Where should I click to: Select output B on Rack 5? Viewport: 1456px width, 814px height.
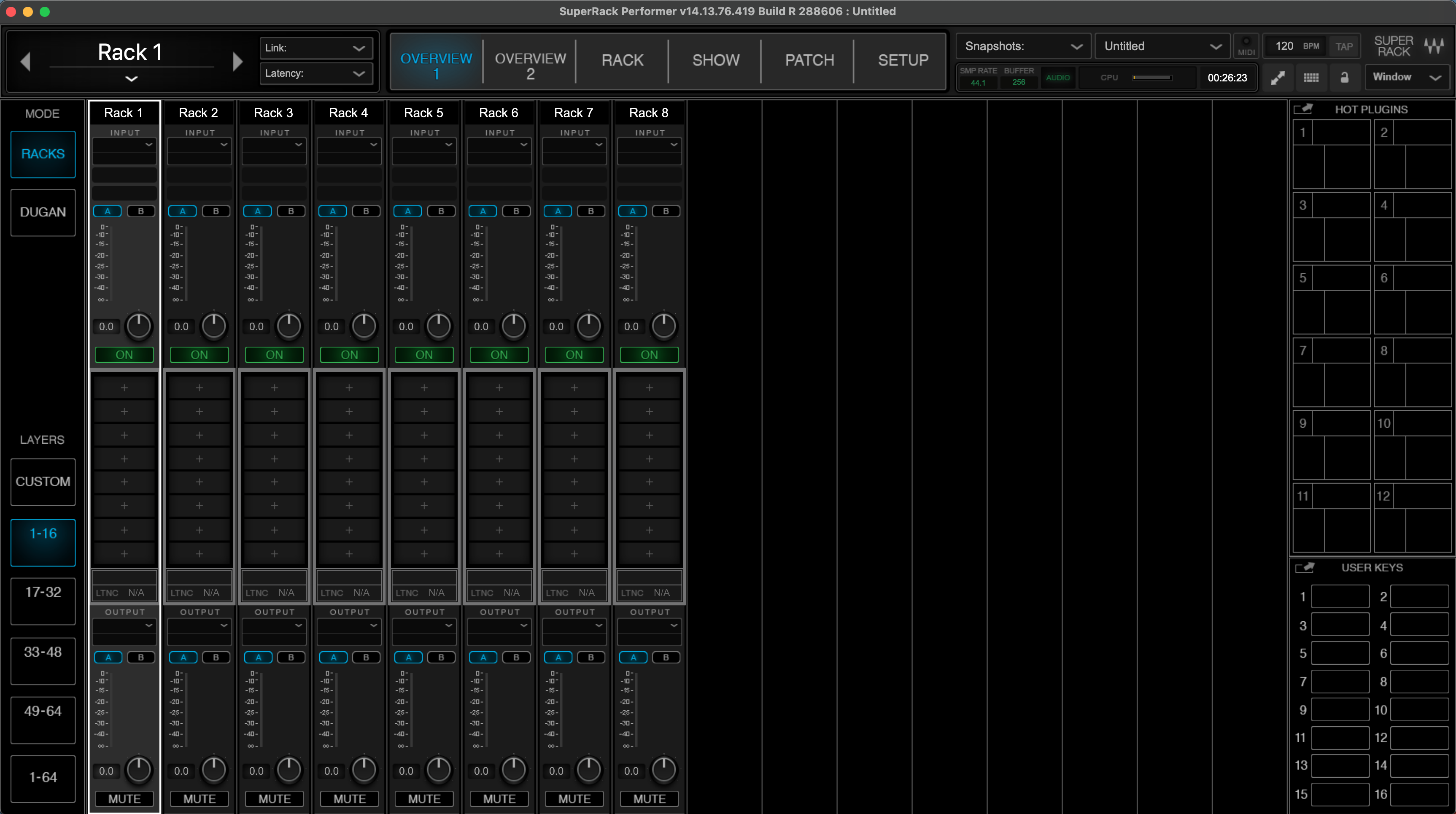tap(441, 658)
